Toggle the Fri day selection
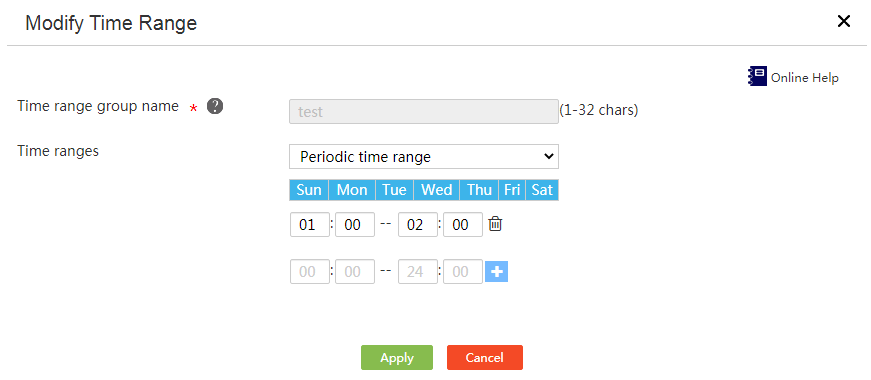 coord(512,190)
